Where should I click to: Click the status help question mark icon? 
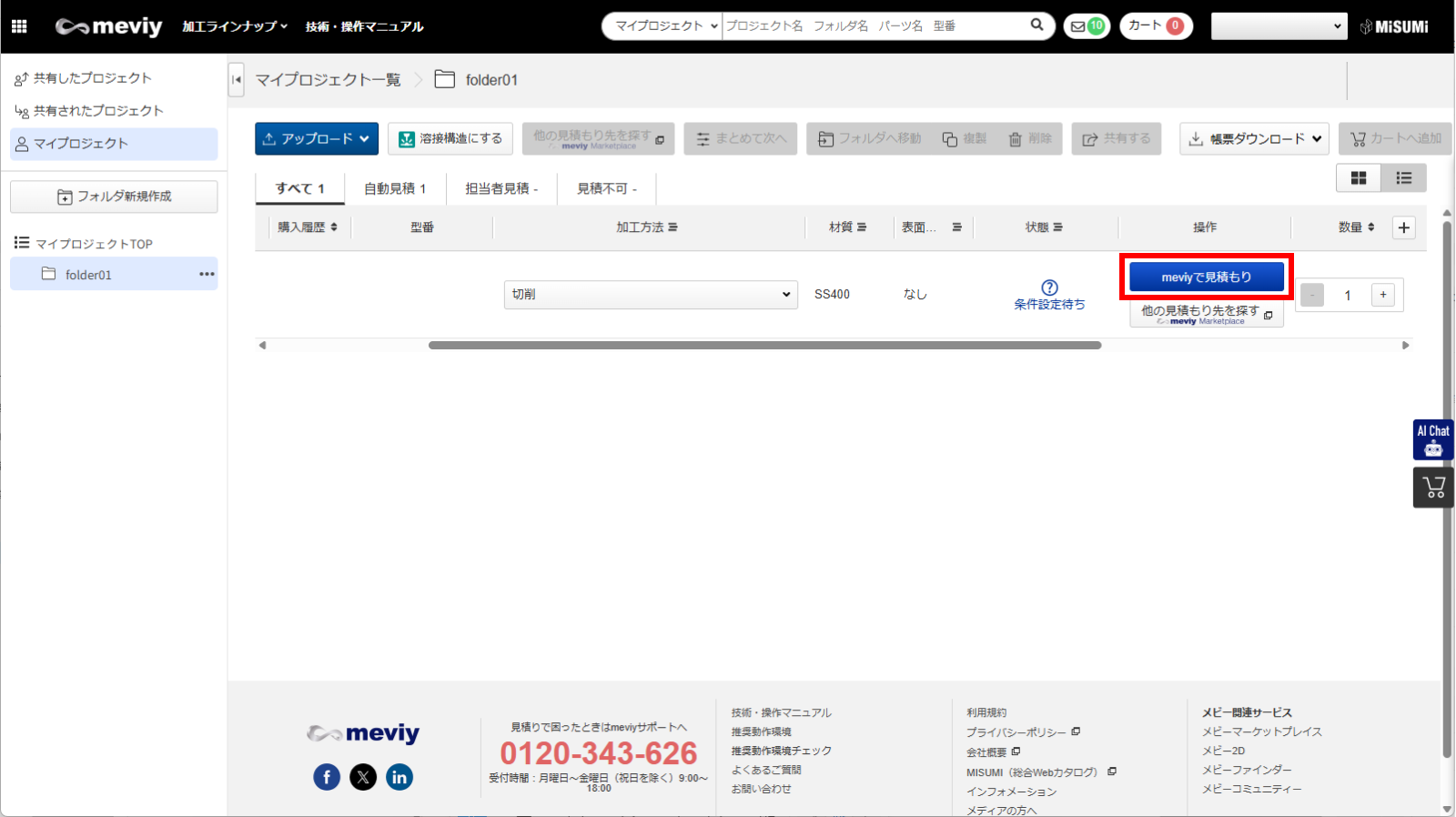(x=1049, y=287)
